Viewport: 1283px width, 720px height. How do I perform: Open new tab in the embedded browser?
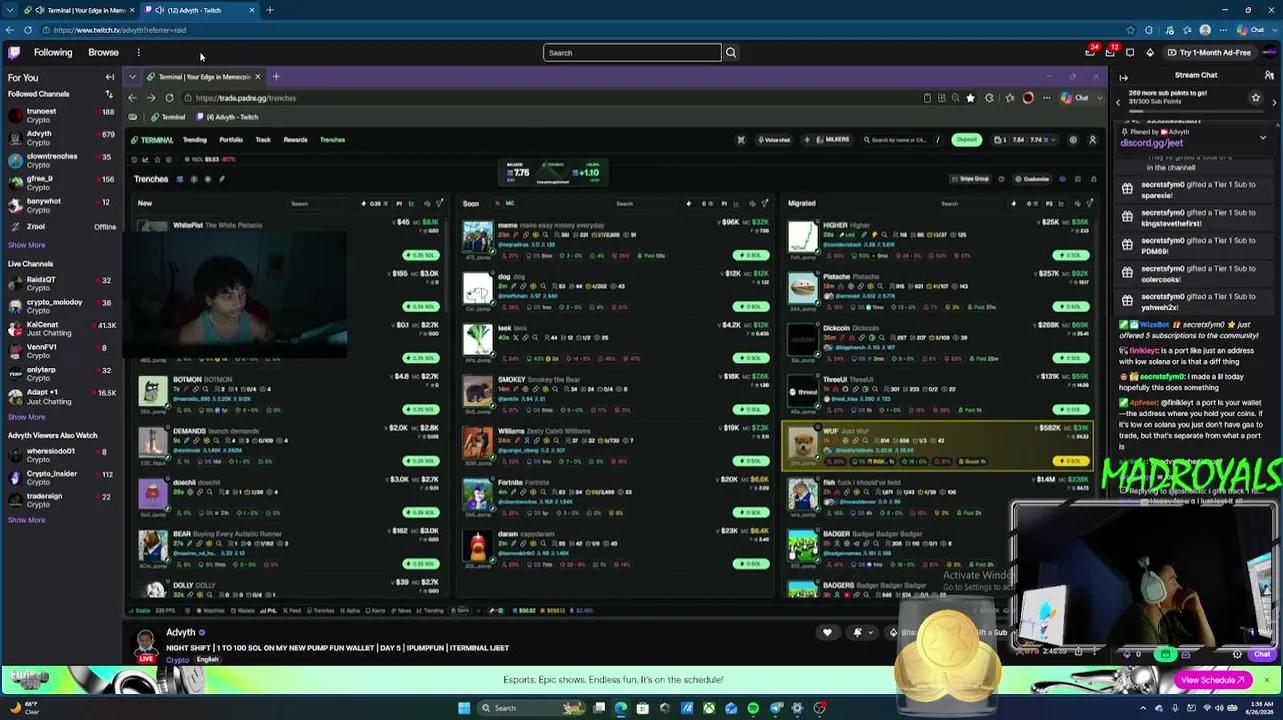276,77
